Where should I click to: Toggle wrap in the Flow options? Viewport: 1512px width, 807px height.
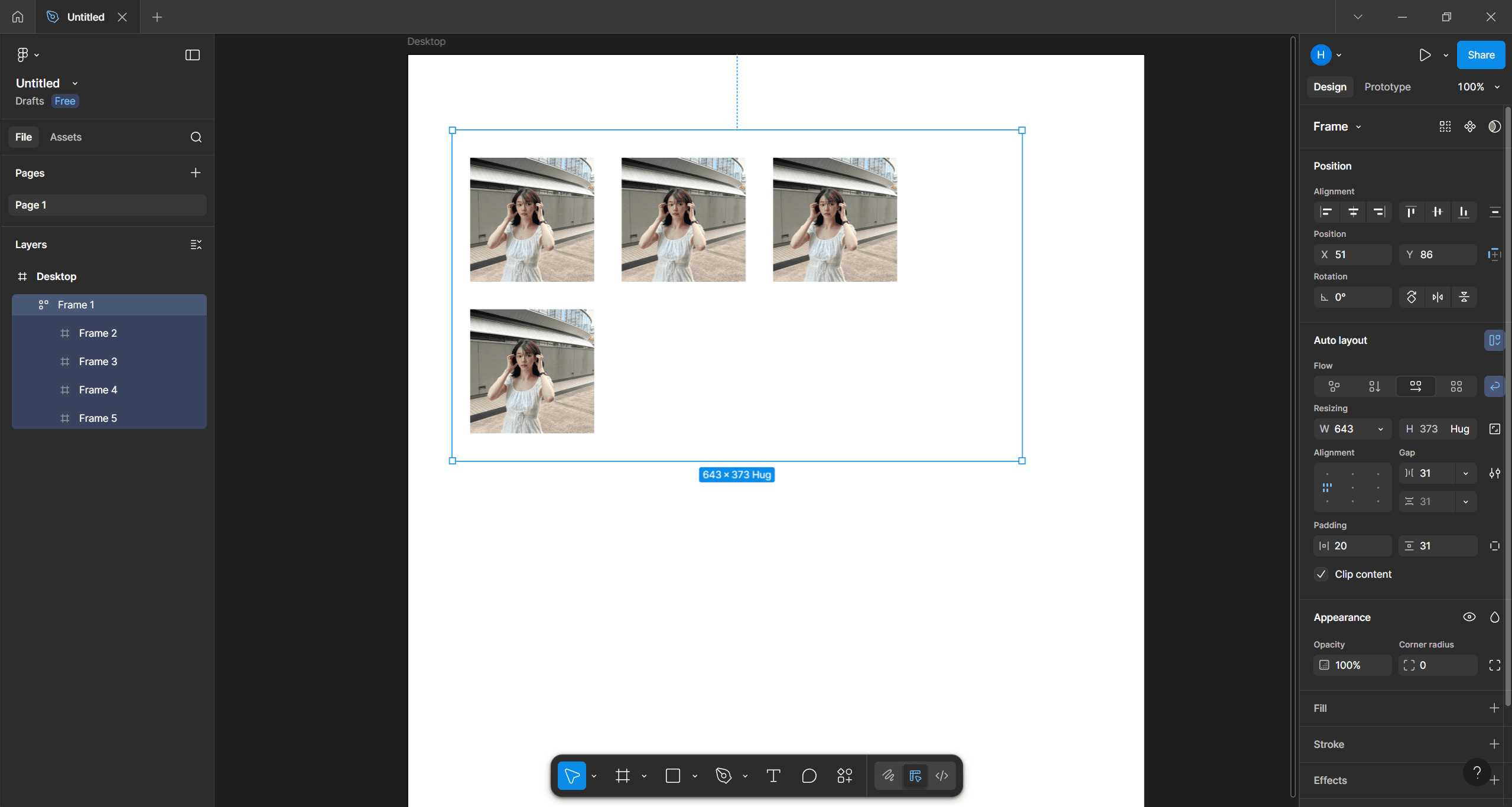click(x=1495, y=386)
